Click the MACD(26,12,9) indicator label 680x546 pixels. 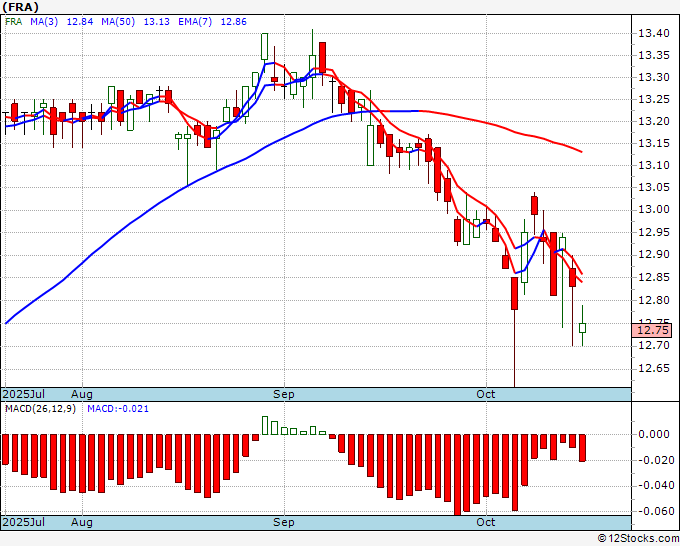point(40,409)
